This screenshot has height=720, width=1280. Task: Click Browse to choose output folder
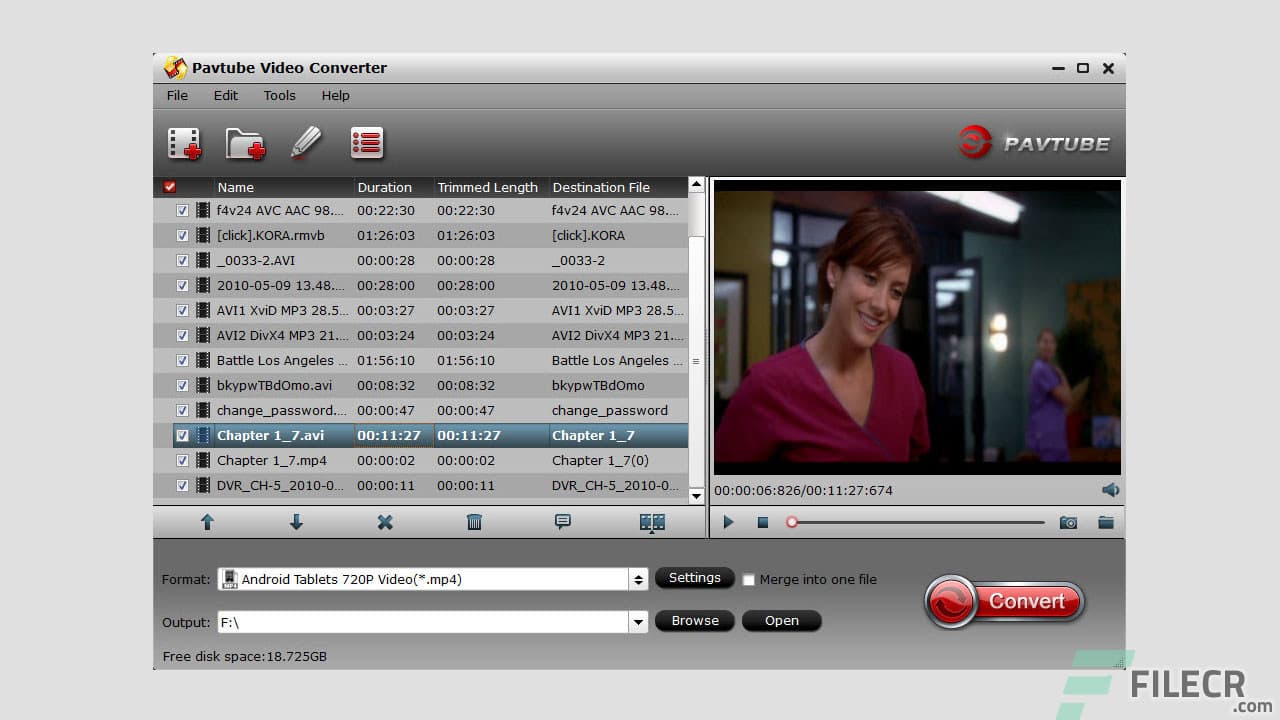(x=694, y=620)
